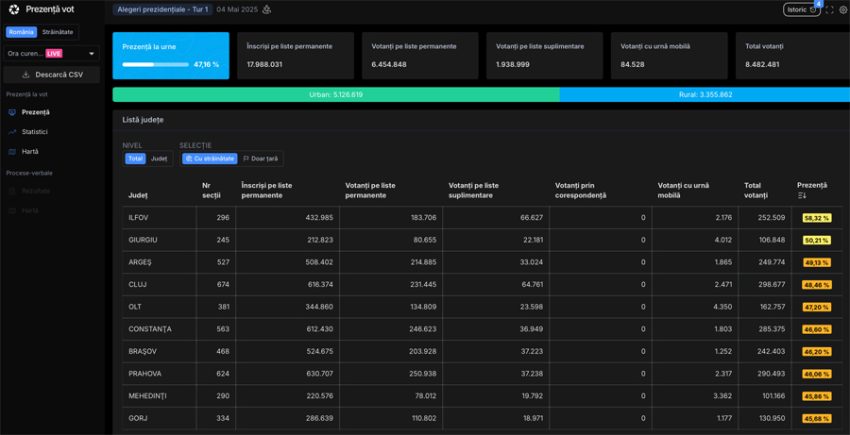Viewport: 850px width, 435px height.
Task: Click the Alegeri prezidențiale - Tur 1 tag
Action: pyautogui.click(x=162, y=9)
